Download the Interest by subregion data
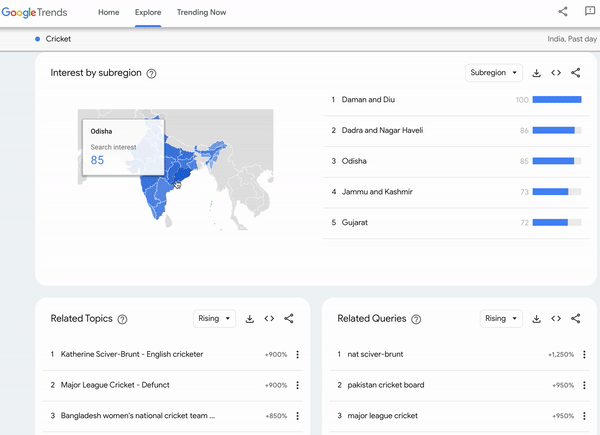The width and height of the screenshot is (600, 435). pos(536,73)
